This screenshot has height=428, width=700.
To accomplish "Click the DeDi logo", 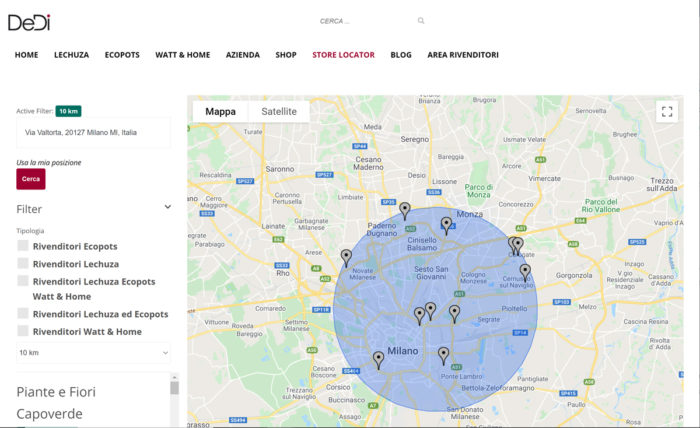I will (29, 23).
